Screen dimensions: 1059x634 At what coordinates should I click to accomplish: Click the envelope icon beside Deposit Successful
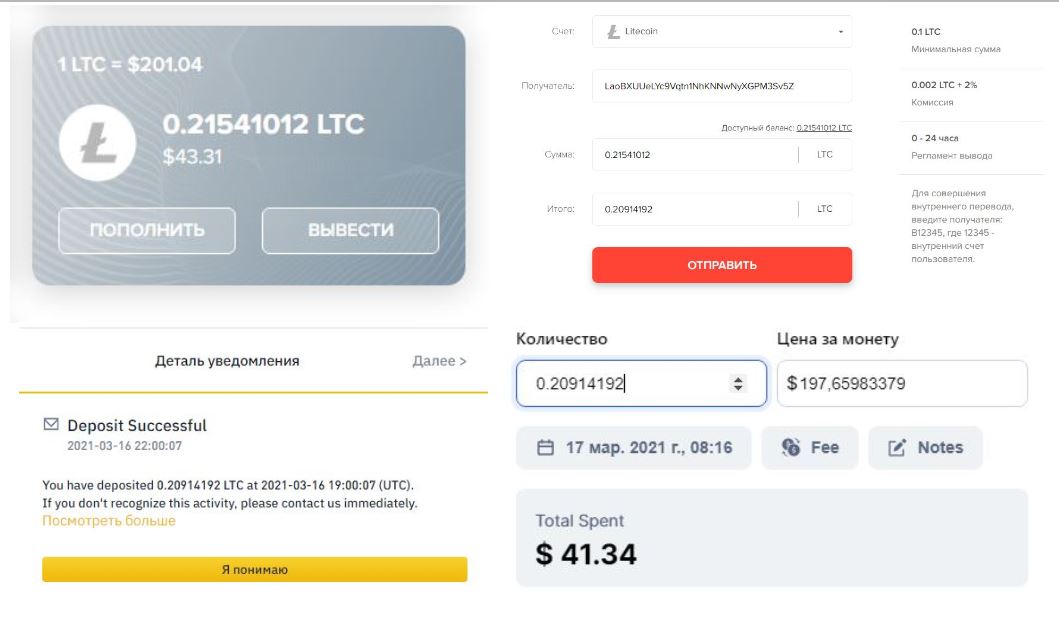[x=52, y=425]
